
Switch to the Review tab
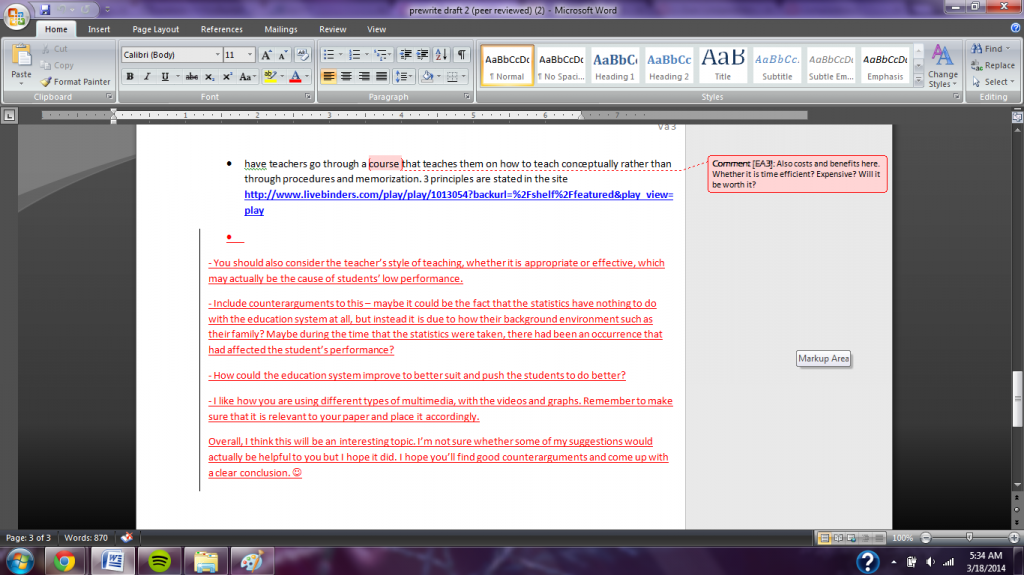click(x=332, y=30)
